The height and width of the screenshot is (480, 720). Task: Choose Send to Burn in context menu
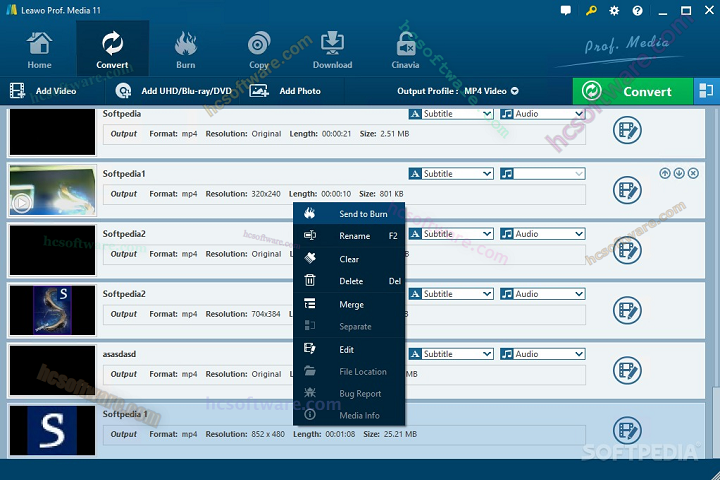(349, 214)
